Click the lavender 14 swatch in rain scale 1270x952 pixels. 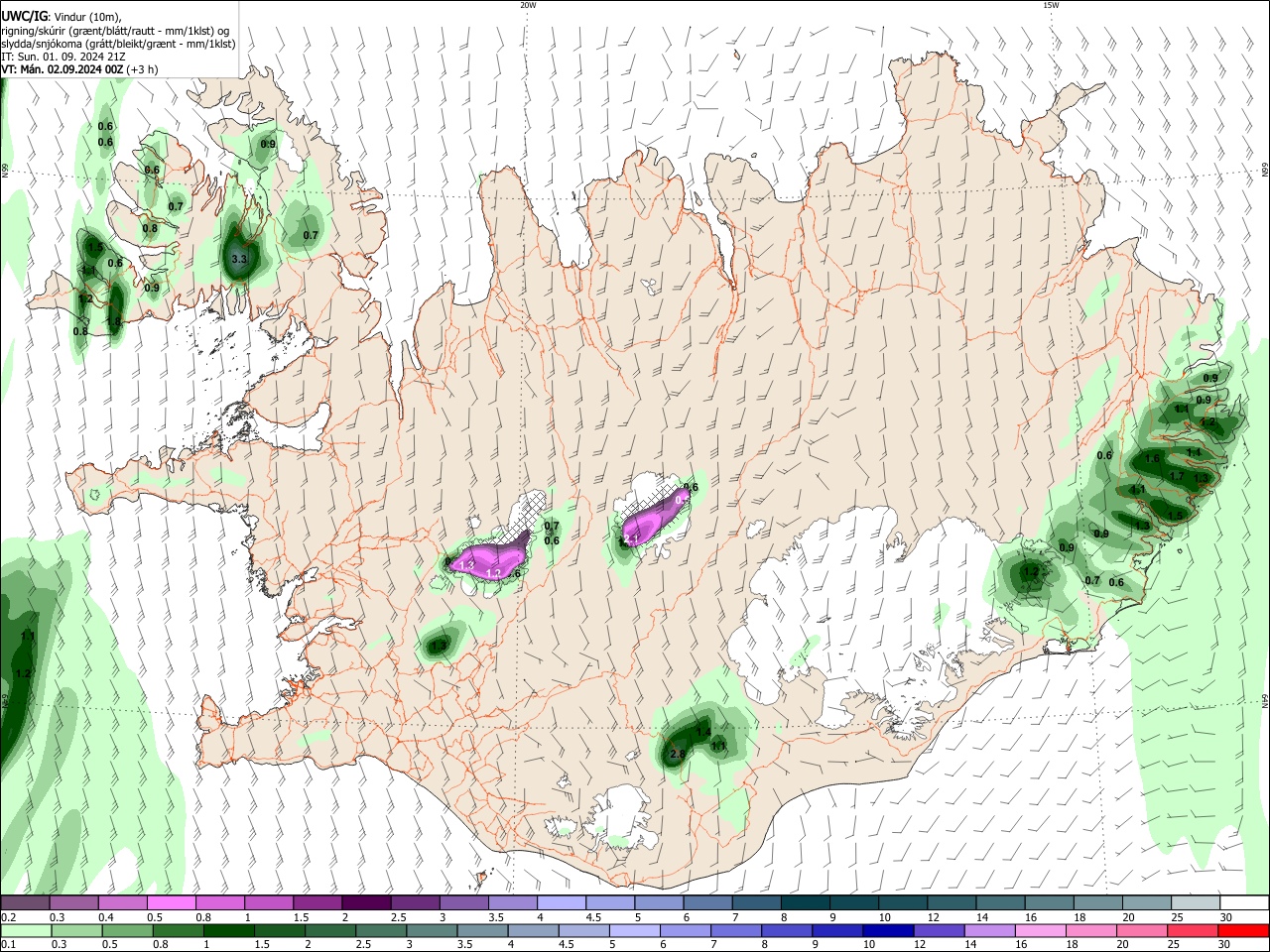tap(990, 931)
